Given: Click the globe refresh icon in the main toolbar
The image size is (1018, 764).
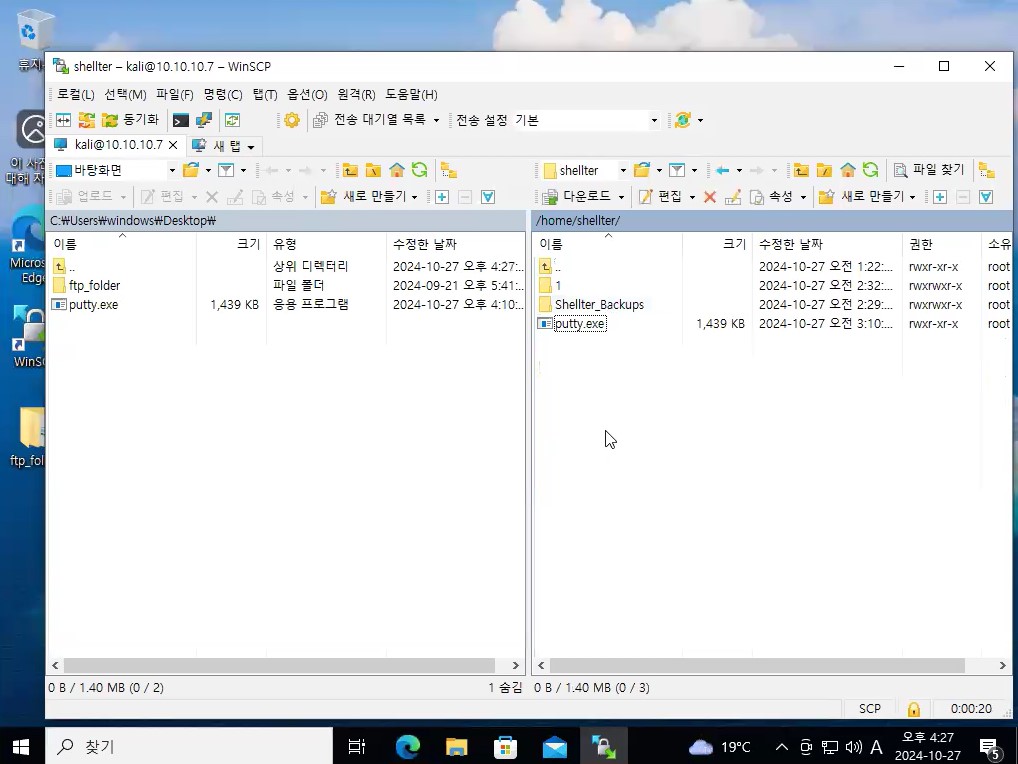Looking at the screenshot, I should (682, 120).
